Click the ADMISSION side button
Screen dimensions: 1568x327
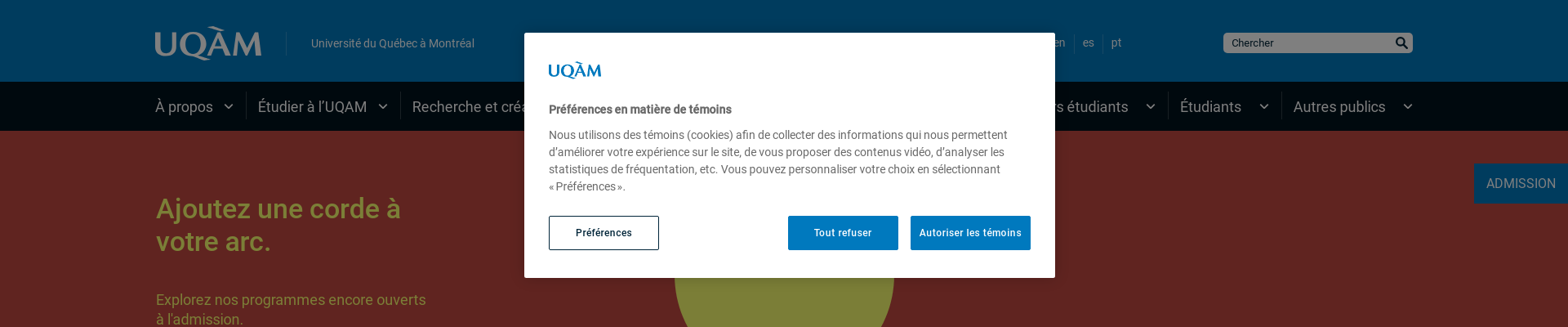1521,184
